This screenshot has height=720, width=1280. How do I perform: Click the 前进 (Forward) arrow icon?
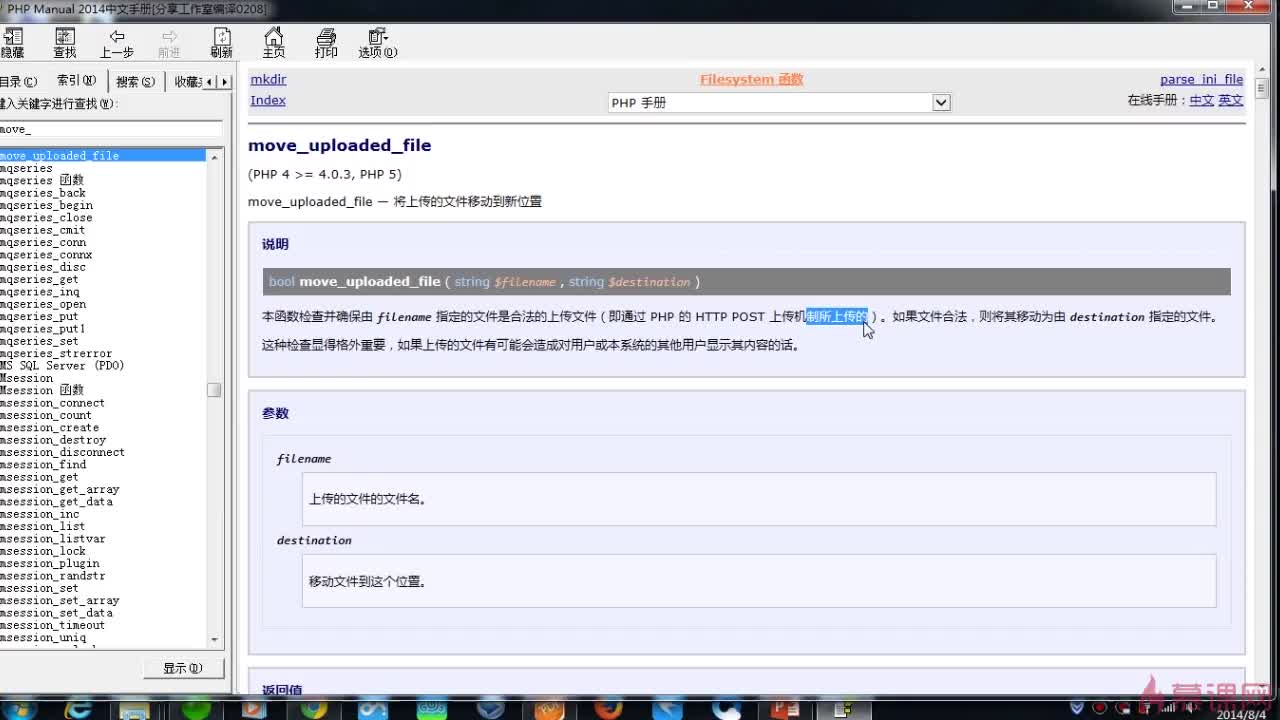point(169,43)
